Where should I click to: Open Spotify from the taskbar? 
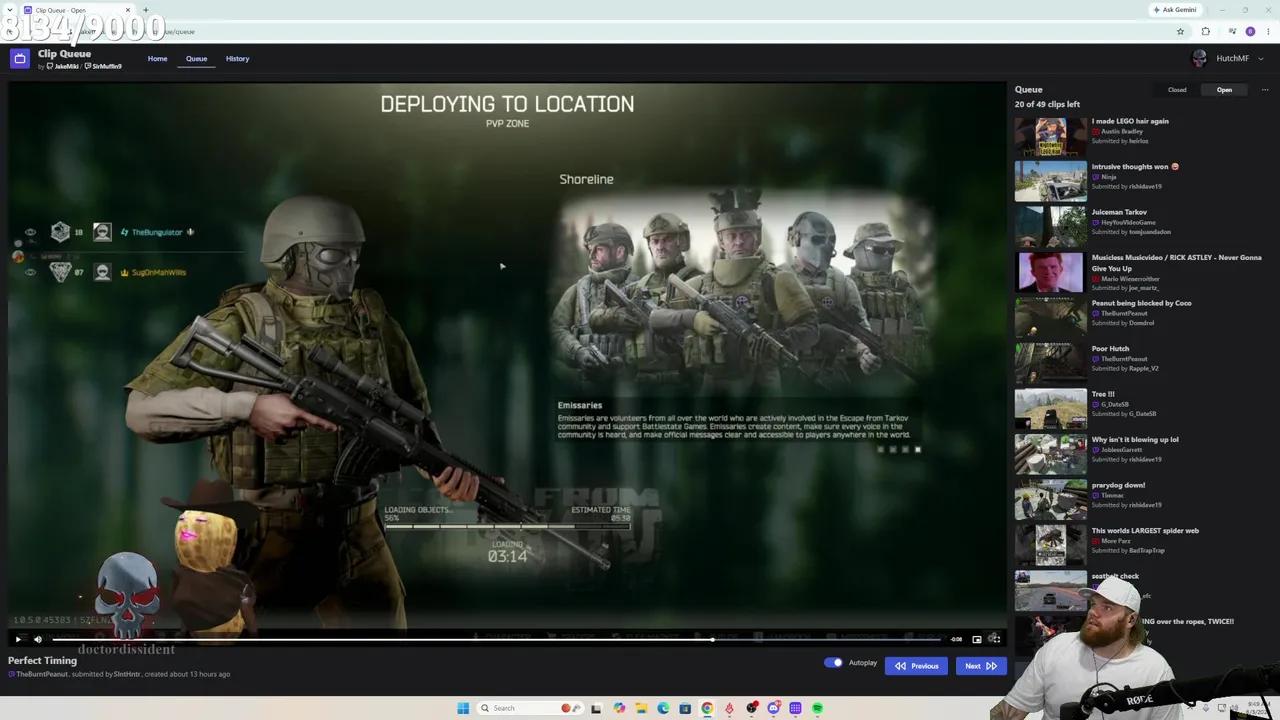coord(817,708)
